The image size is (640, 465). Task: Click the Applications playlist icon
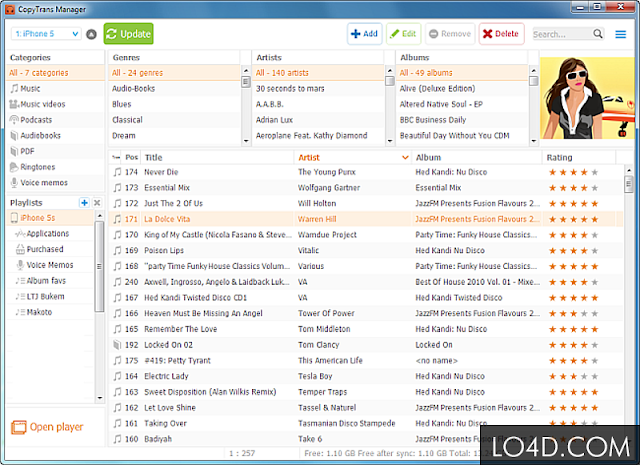click(20, 234)
